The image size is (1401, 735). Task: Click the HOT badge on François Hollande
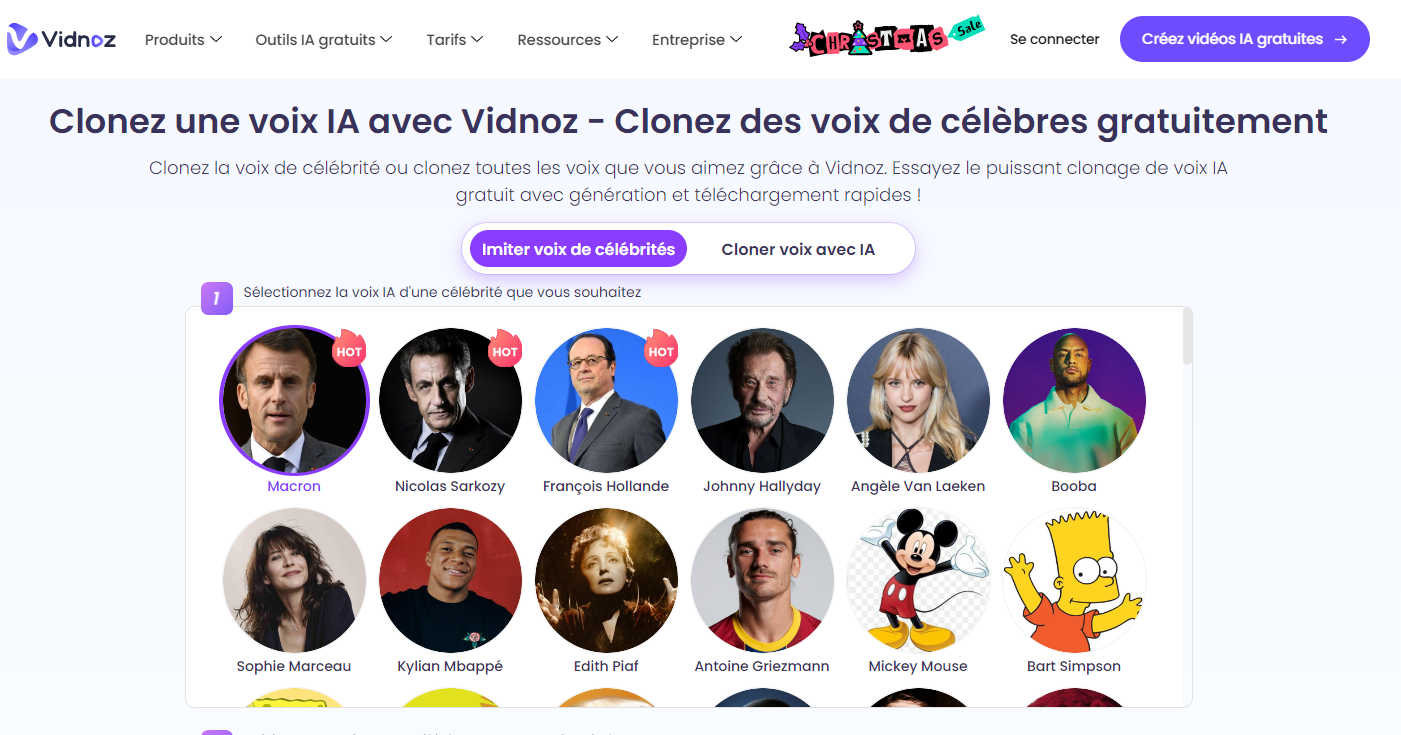[661, 349]
